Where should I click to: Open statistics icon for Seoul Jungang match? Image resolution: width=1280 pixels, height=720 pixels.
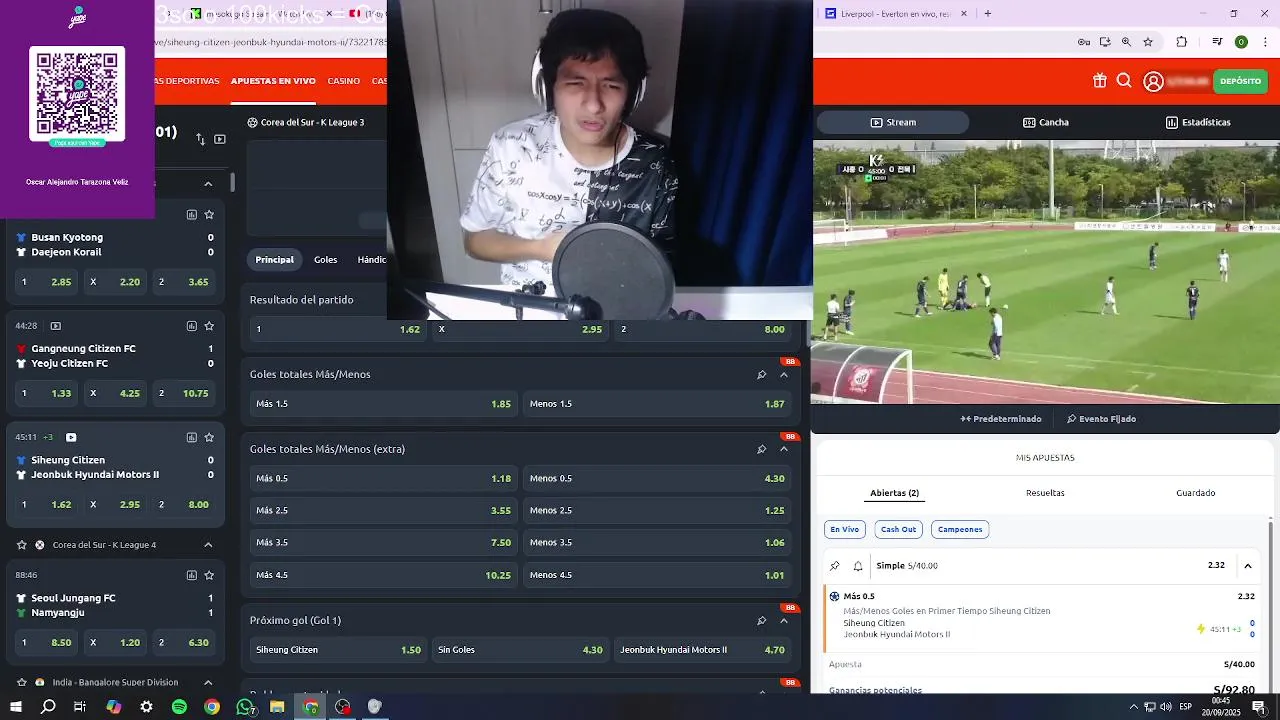(191, 575)
